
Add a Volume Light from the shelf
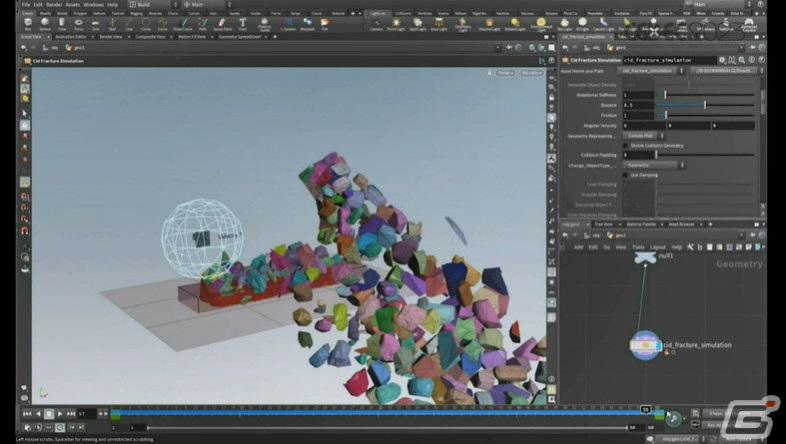click(x=489, y=24)
